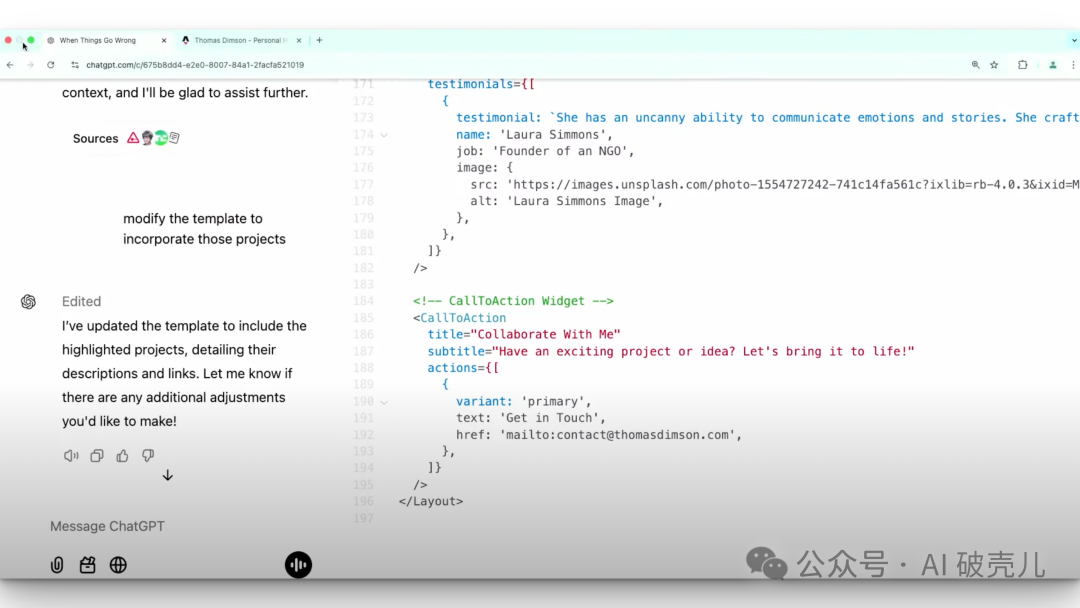
Task: Copy the ChatGPT response
Action: click(x=97, y=456)
